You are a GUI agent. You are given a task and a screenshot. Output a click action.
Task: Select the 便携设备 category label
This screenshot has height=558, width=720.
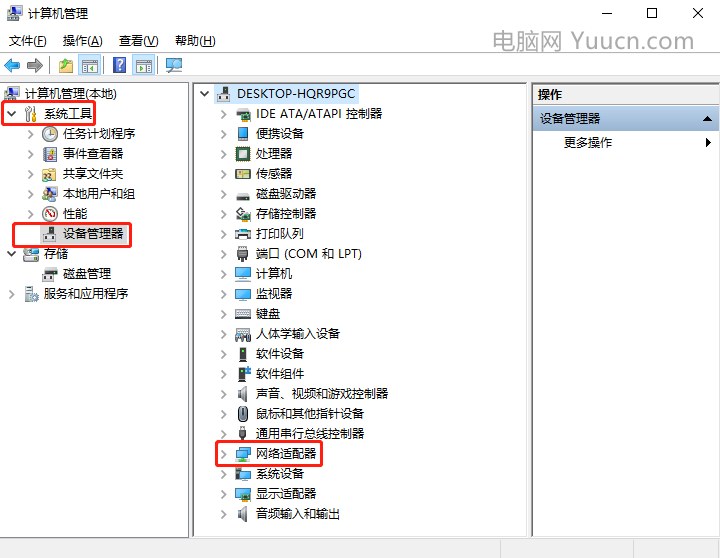click(x=280, y=134)
